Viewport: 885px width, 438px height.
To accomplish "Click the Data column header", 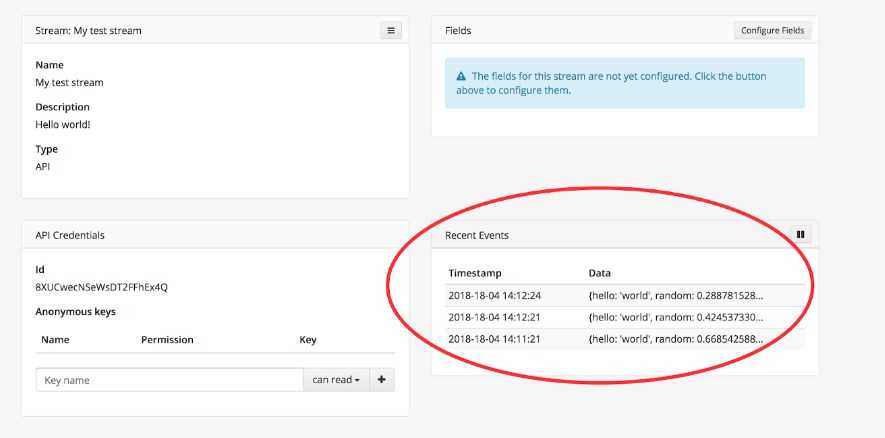I will point(599,273).
